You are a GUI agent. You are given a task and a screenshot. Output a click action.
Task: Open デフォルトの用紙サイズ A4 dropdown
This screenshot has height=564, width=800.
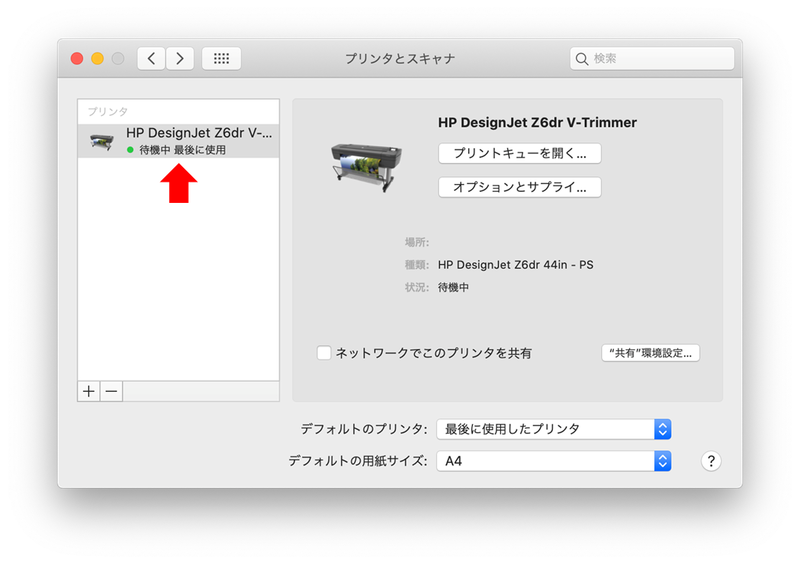click(x=554, y=461)
